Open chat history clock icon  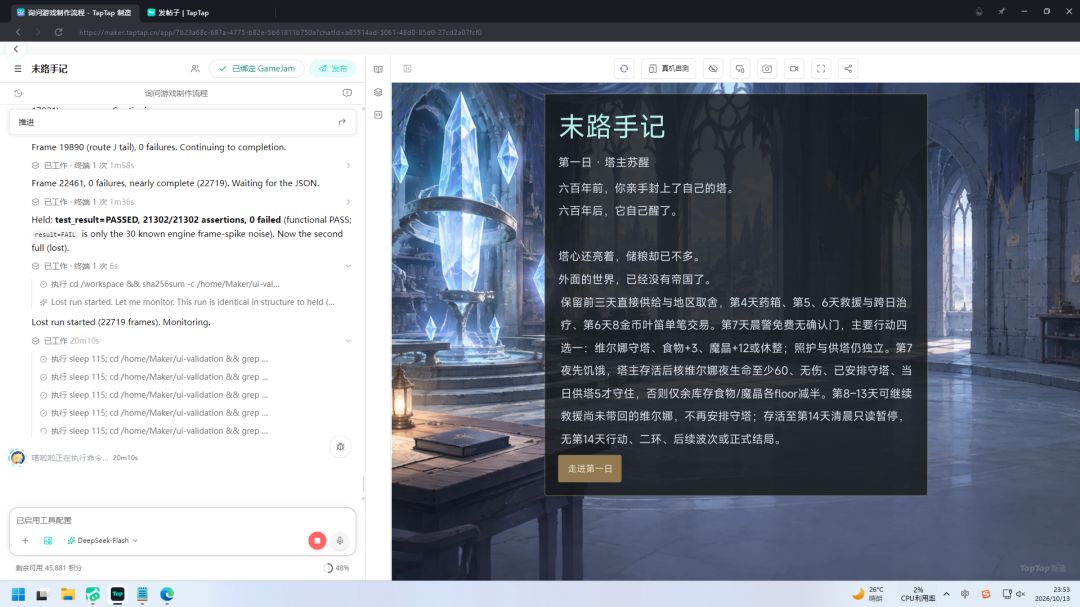pos(18,93)
